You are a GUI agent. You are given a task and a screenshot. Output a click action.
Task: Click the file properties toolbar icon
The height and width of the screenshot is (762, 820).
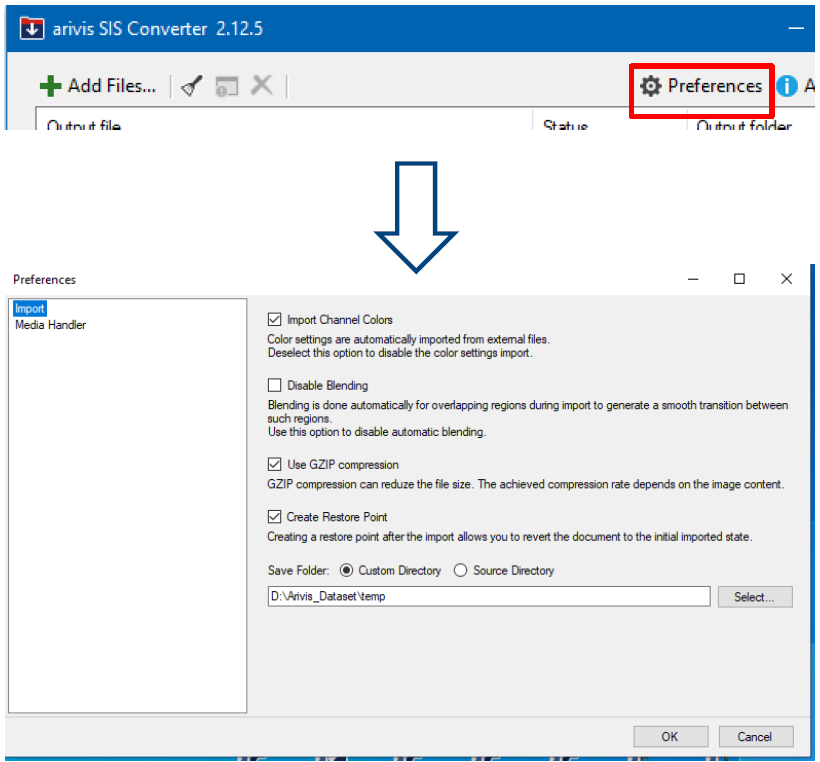coord(227,86)
